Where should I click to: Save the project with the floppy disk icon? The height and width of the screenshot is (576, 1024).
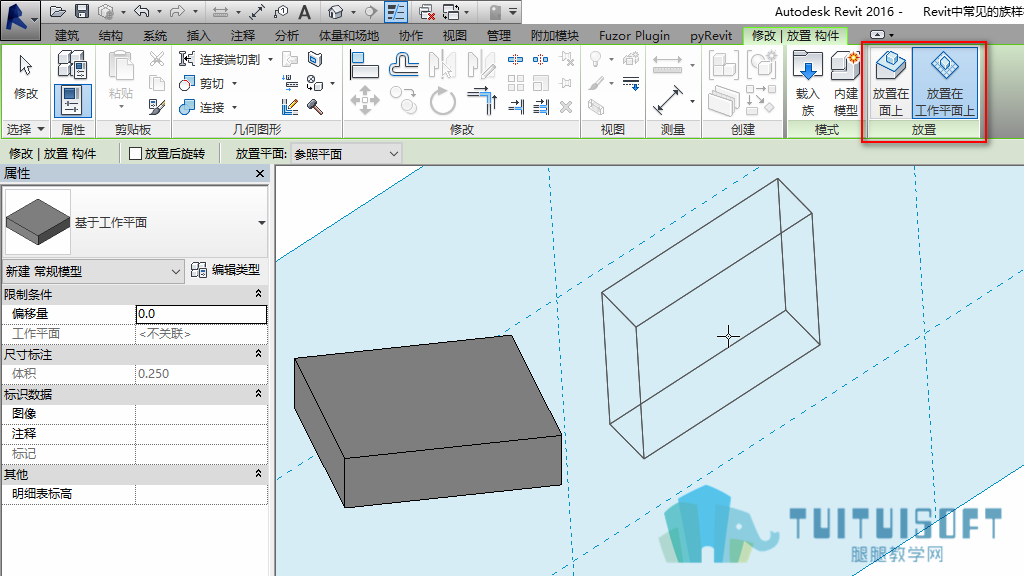point(82,12)
